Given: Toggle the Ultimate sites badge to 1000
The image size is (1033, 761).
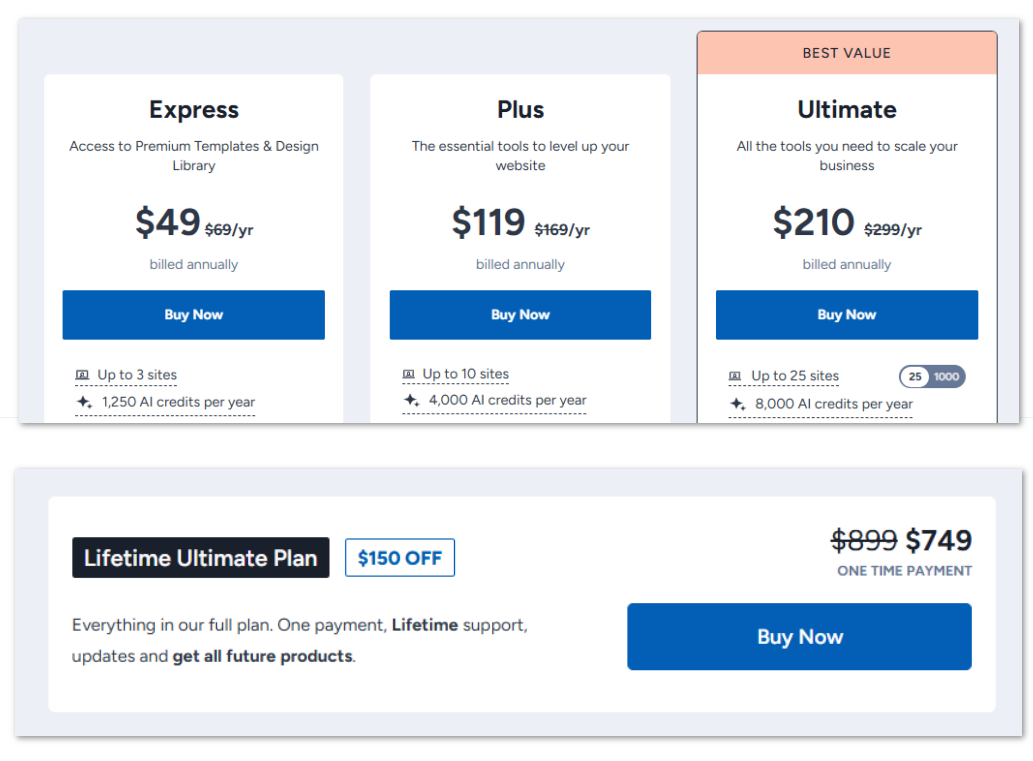Looking at the screenshot, I should click(x=946, y=376).
